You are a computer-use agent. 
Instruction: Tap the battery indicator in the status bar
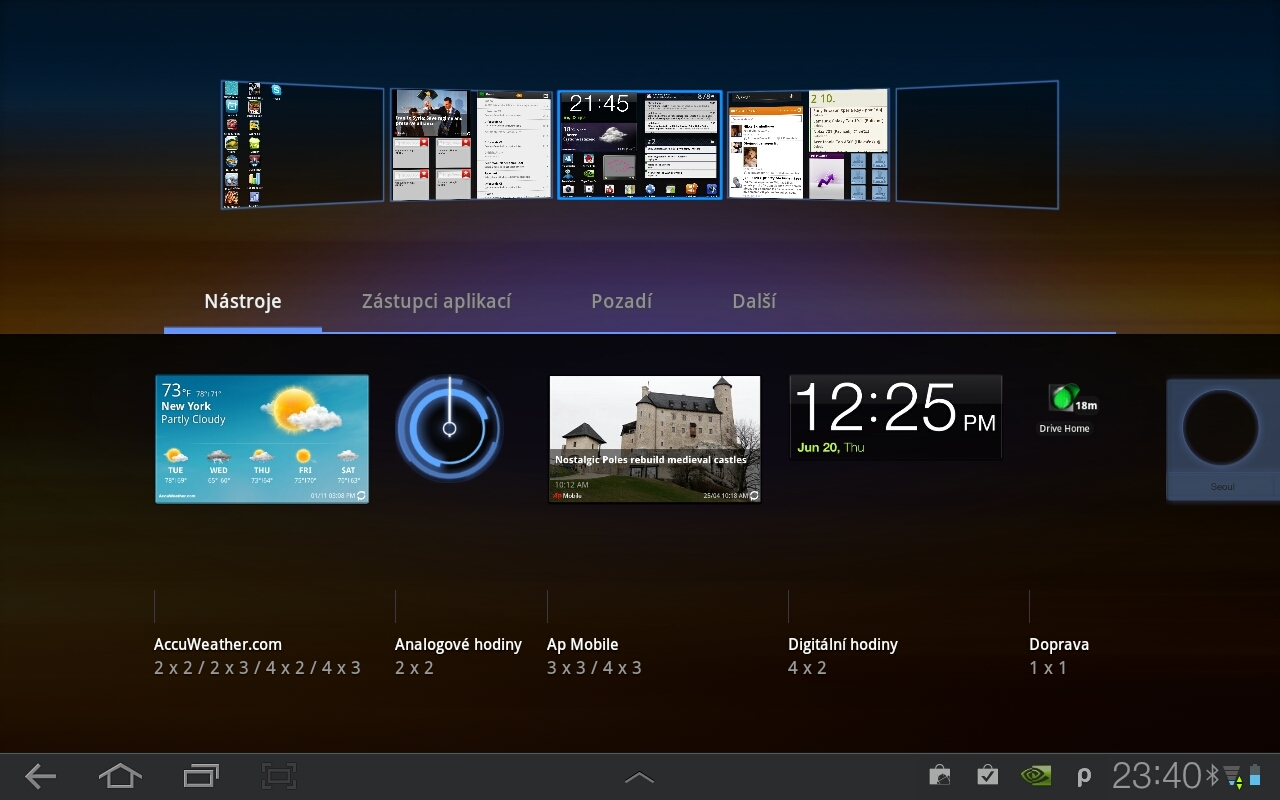[x=1258, y=775]
